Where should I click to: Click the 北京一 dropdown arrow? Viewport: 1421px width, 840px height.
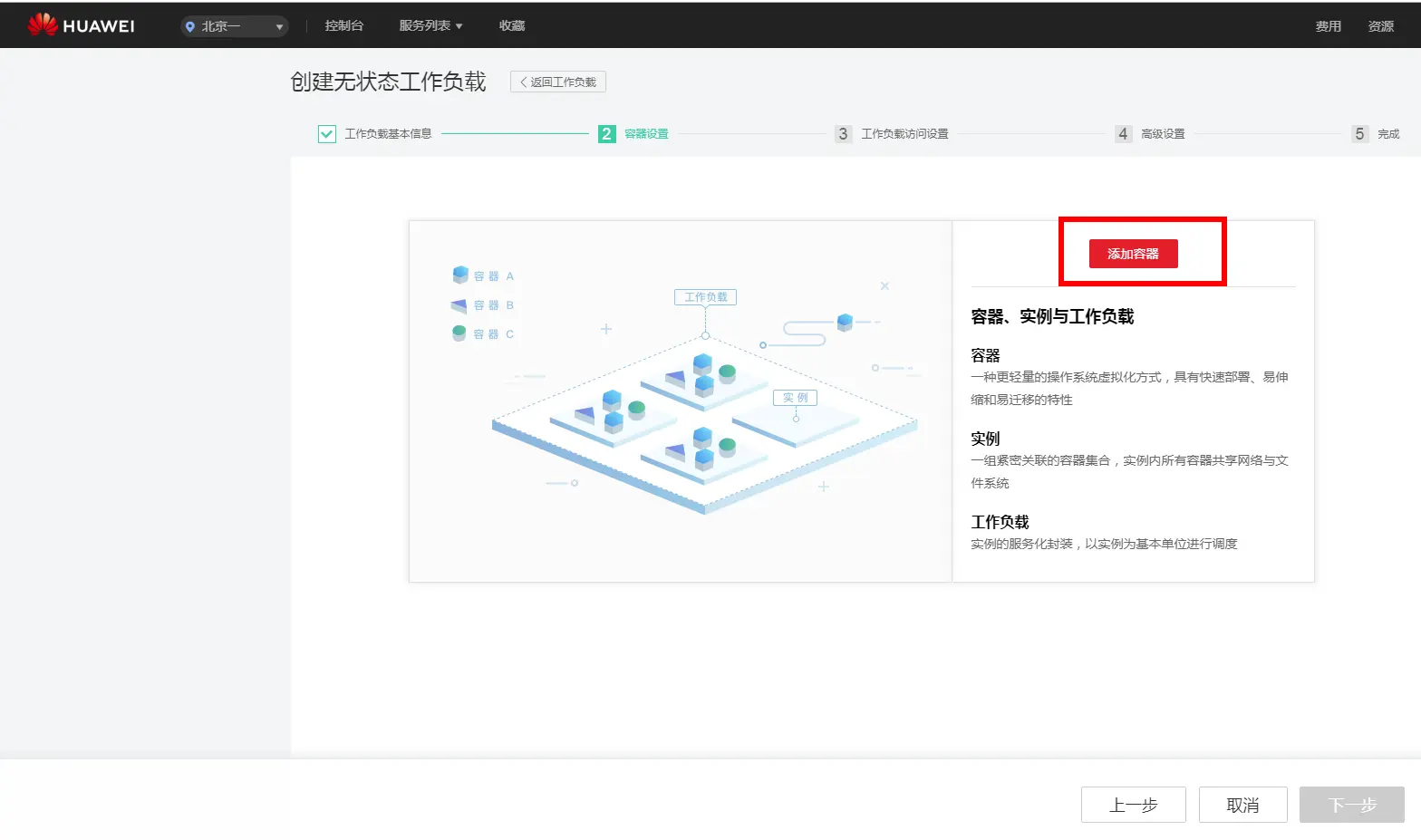click(279, 27)
